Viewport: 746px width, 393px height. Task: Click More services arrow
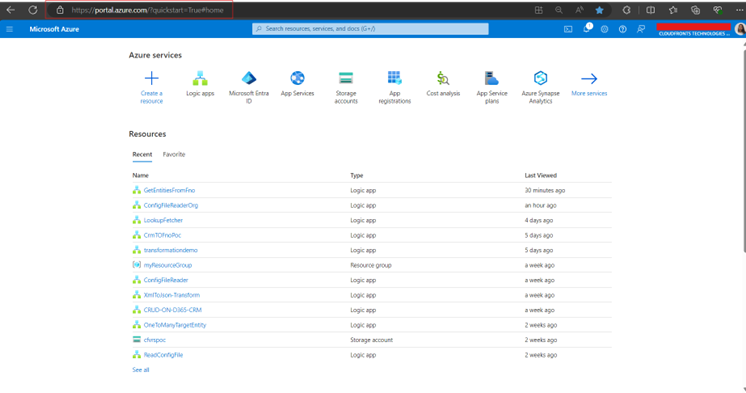[589, 78]
